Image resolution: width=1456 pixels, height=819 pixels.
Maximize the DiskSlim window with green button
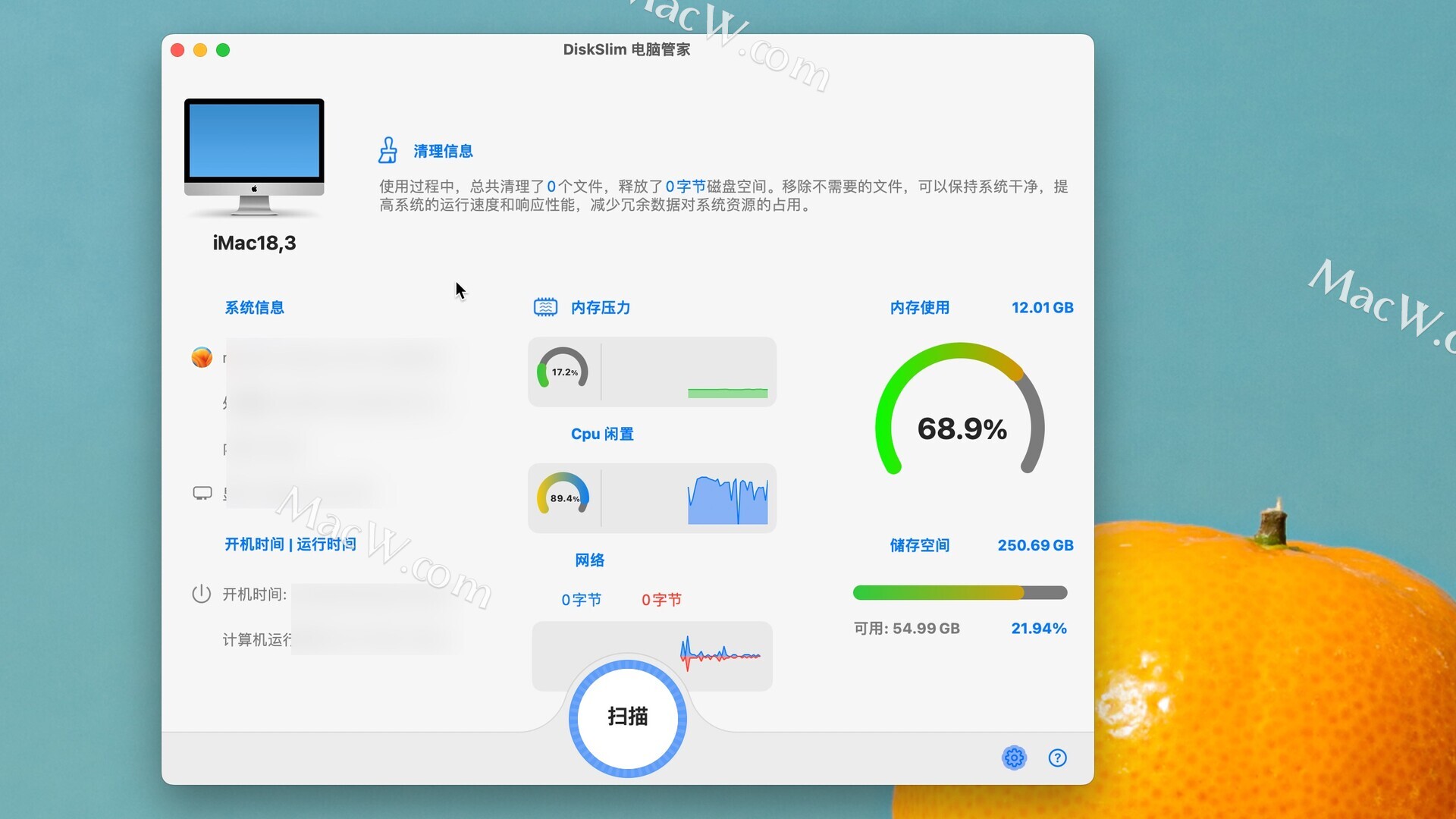click(223, 50)
